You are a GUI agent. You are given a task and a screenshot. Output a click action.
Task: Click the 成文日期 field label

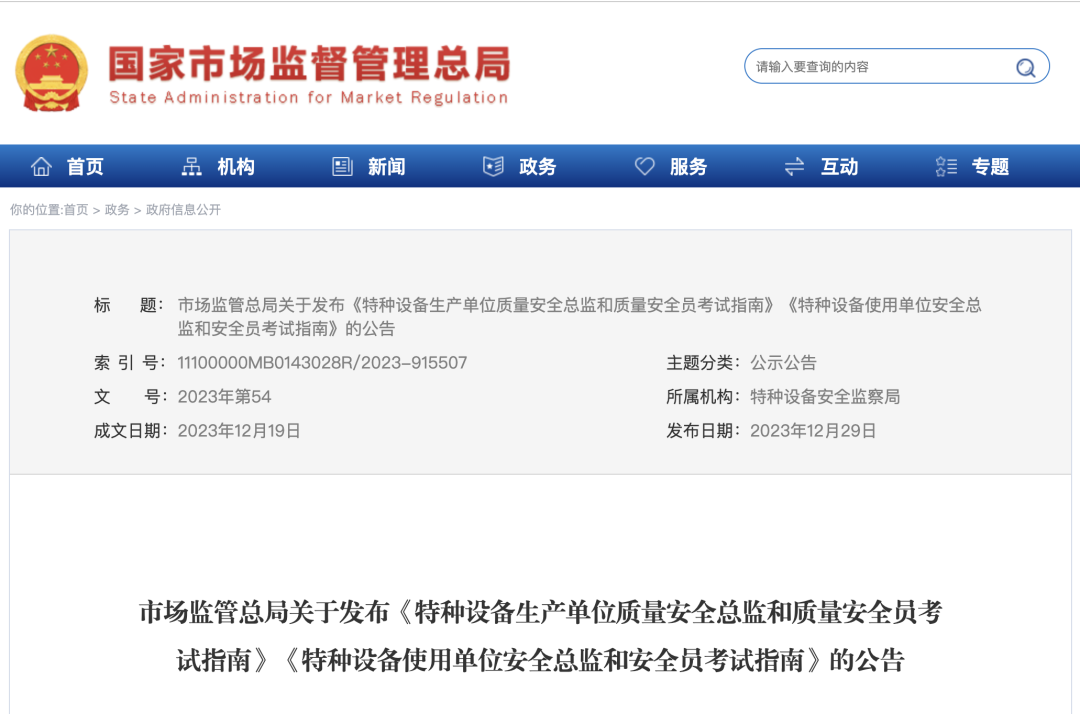130,431
